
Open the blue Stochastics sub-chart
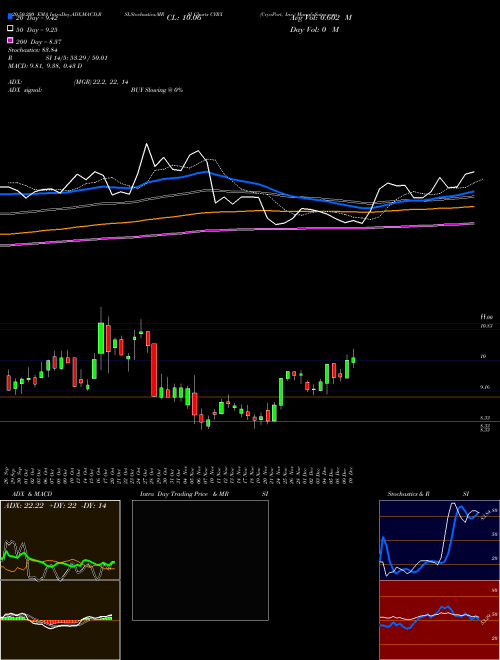[x=439, y=540]
